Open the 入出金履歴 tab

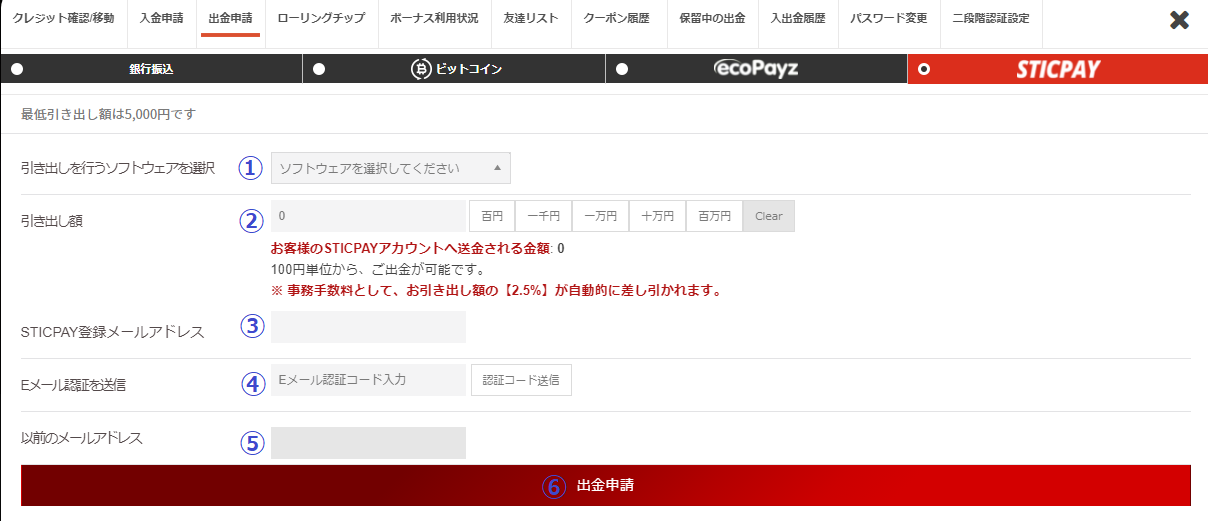[x=798, y=18]
